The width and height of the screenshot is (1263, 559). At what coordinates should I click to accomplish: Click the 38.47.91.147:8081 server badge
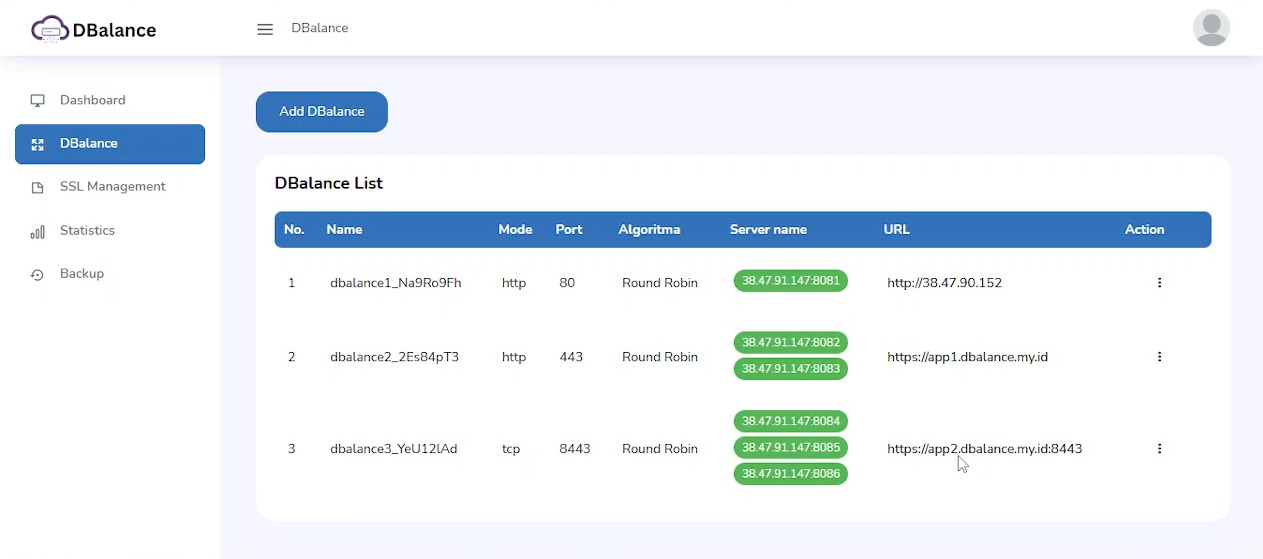click(x=790, y=281)
